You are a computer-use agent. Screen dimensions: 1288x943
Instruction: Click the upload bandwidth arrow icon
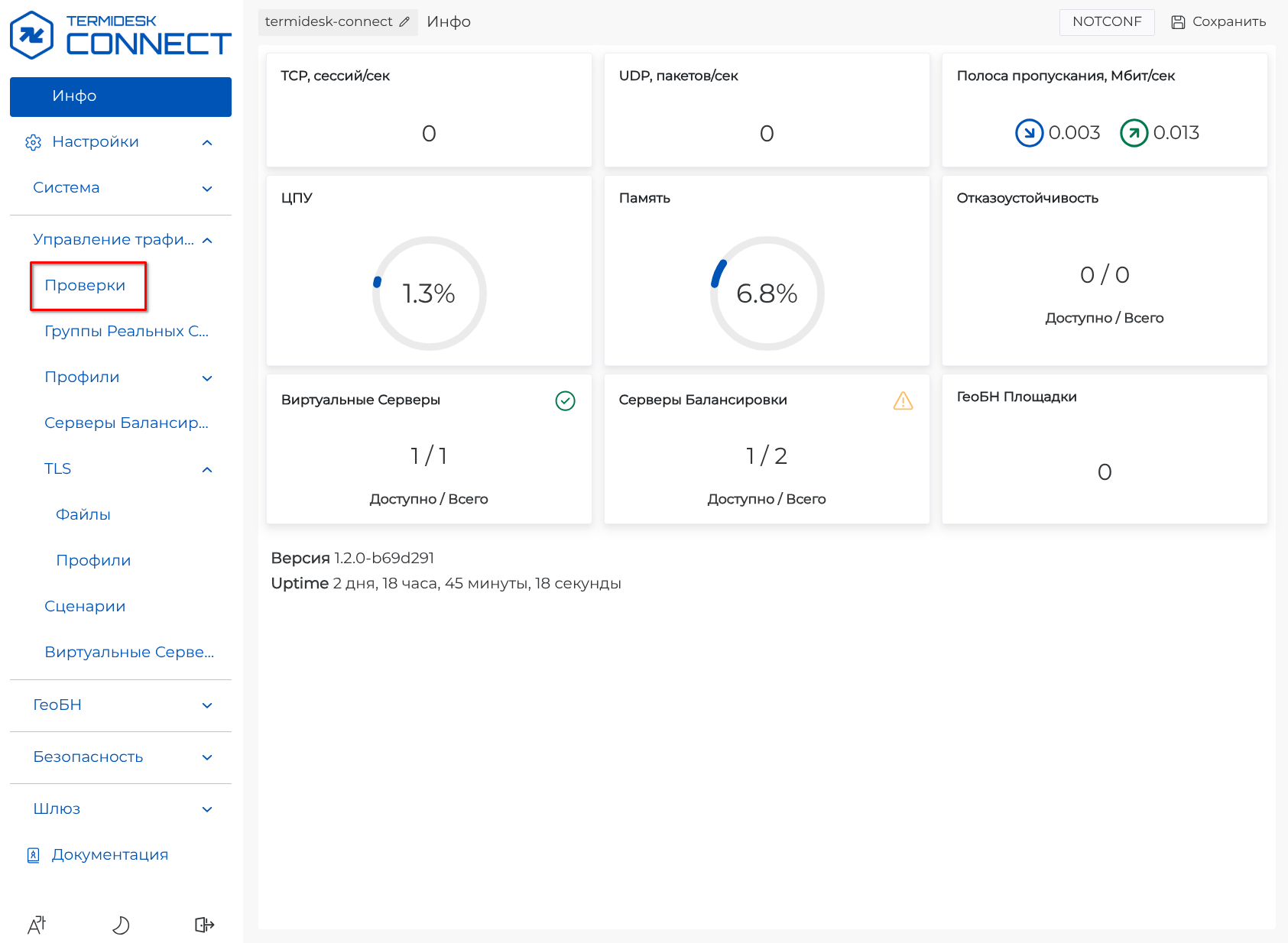pyautogui.click(x=1134, y=133)
